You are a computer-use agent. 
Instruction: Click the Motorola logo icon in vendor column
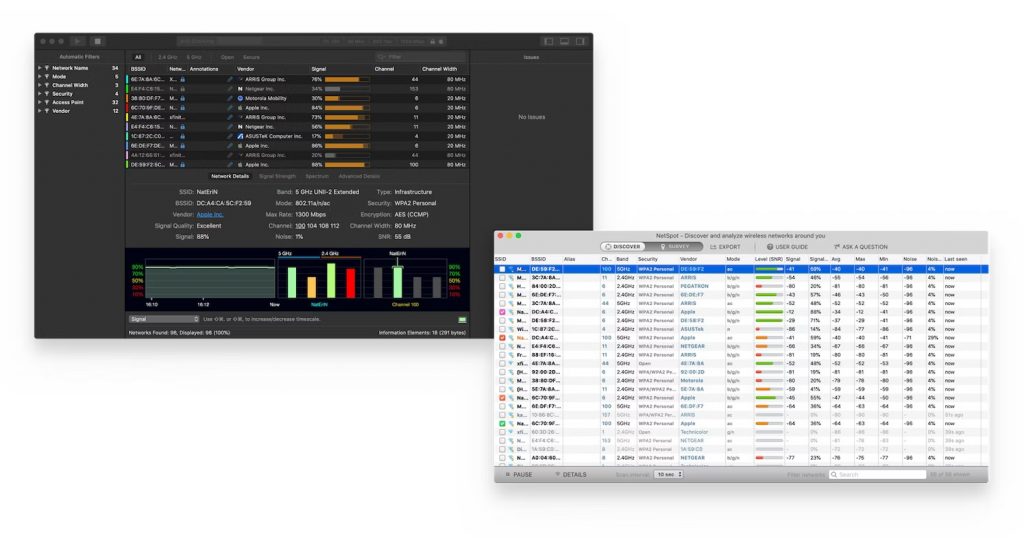coord(240,99)
